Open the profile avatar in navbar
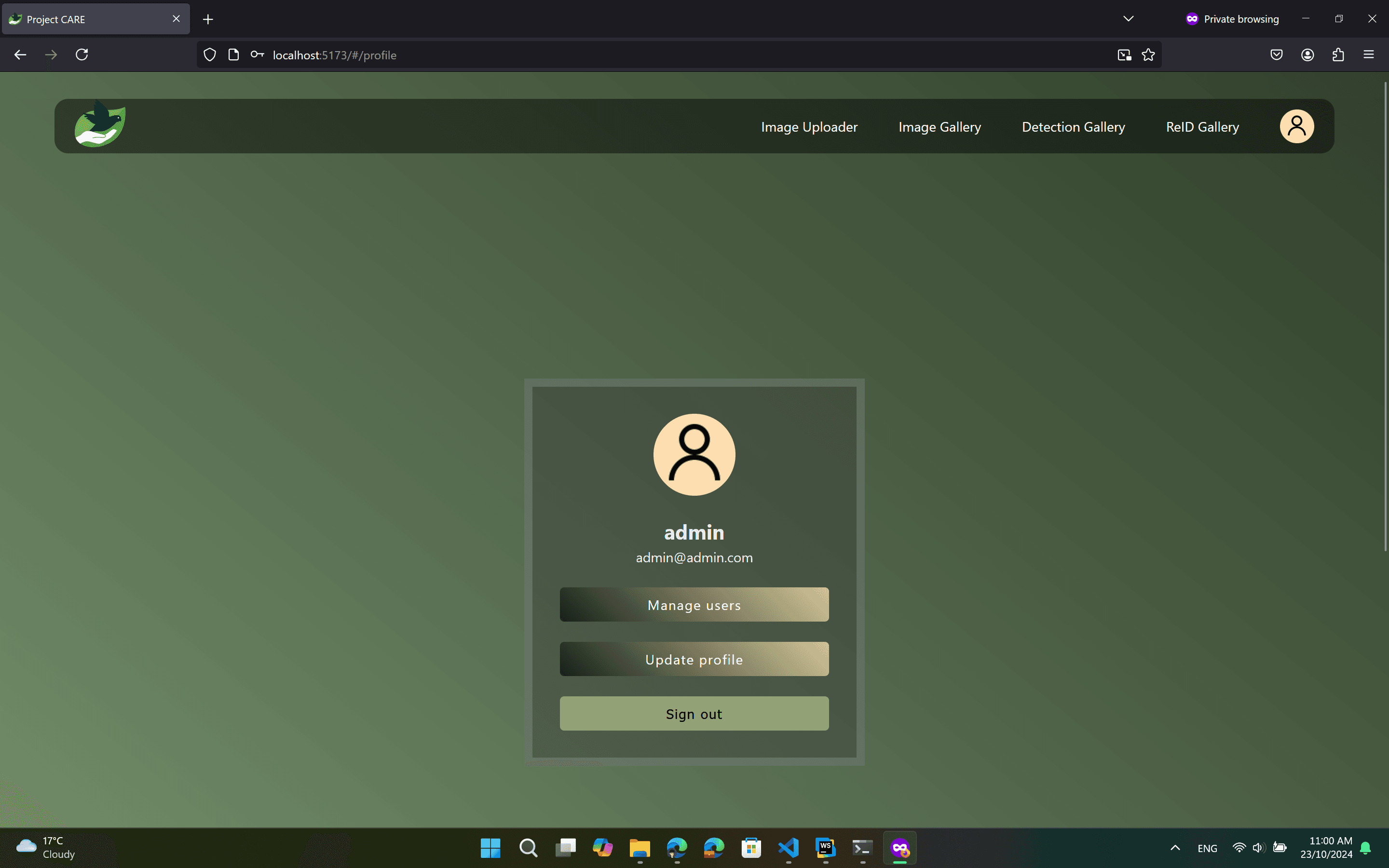 (x=1296, y=126)
